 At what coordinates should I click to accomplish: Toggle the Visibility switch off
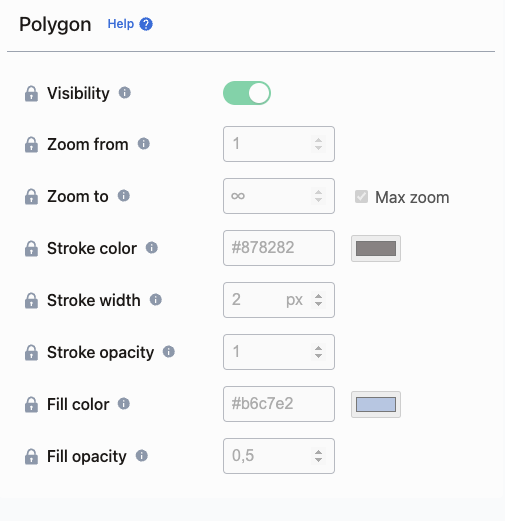[x=247, y=93]
